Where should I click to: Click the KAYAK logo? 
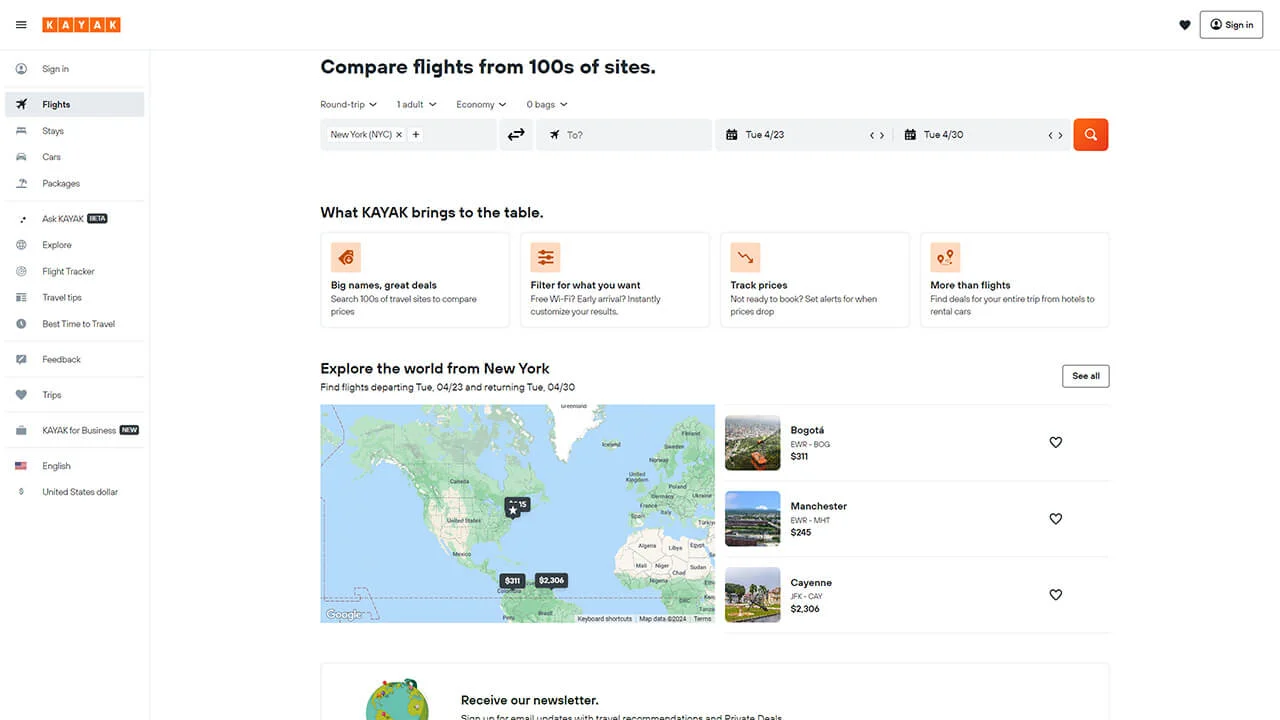(81, 25)
